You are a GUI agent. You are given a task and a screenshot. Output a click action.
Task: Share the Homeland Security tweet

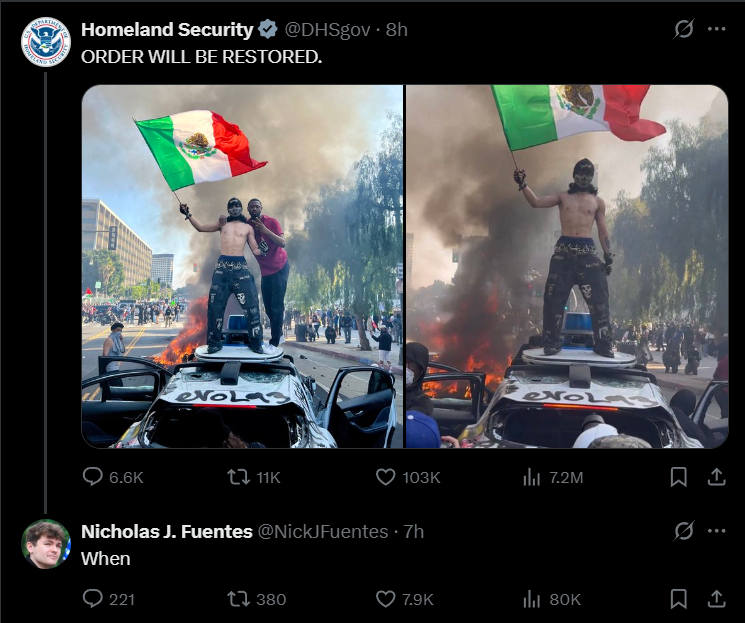pos(716,477)
